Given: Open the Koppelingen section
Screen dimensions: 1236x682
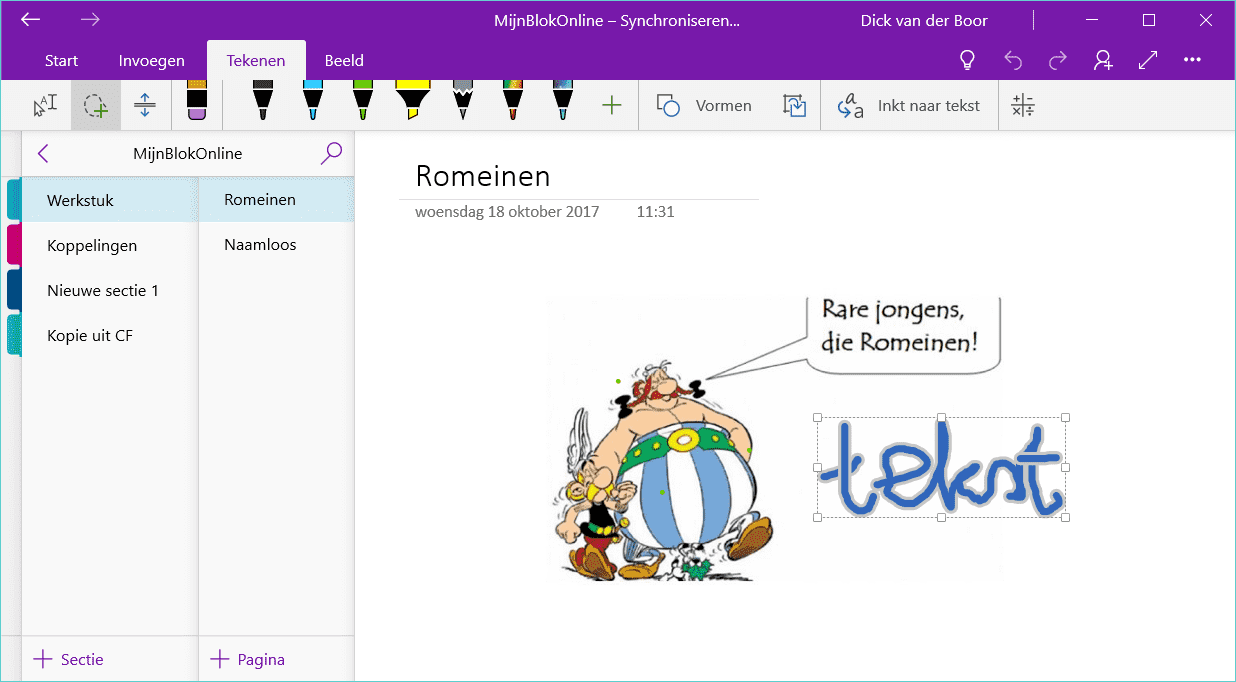Looking at the screenshot, I should [110, 245].
